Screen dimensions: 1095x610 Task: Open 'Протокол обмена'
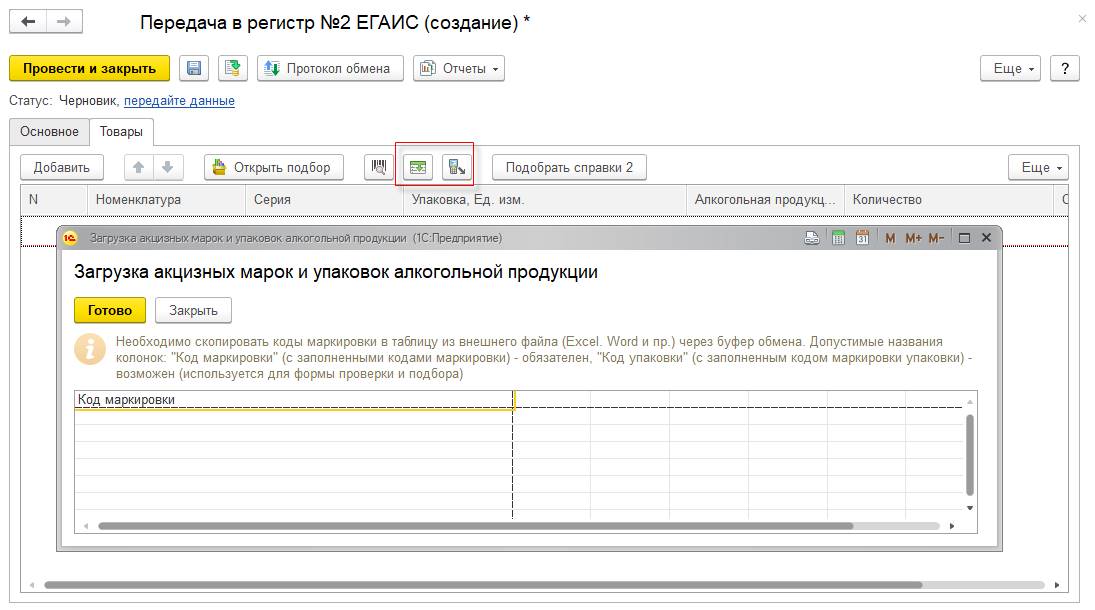[x=330, y=68]
